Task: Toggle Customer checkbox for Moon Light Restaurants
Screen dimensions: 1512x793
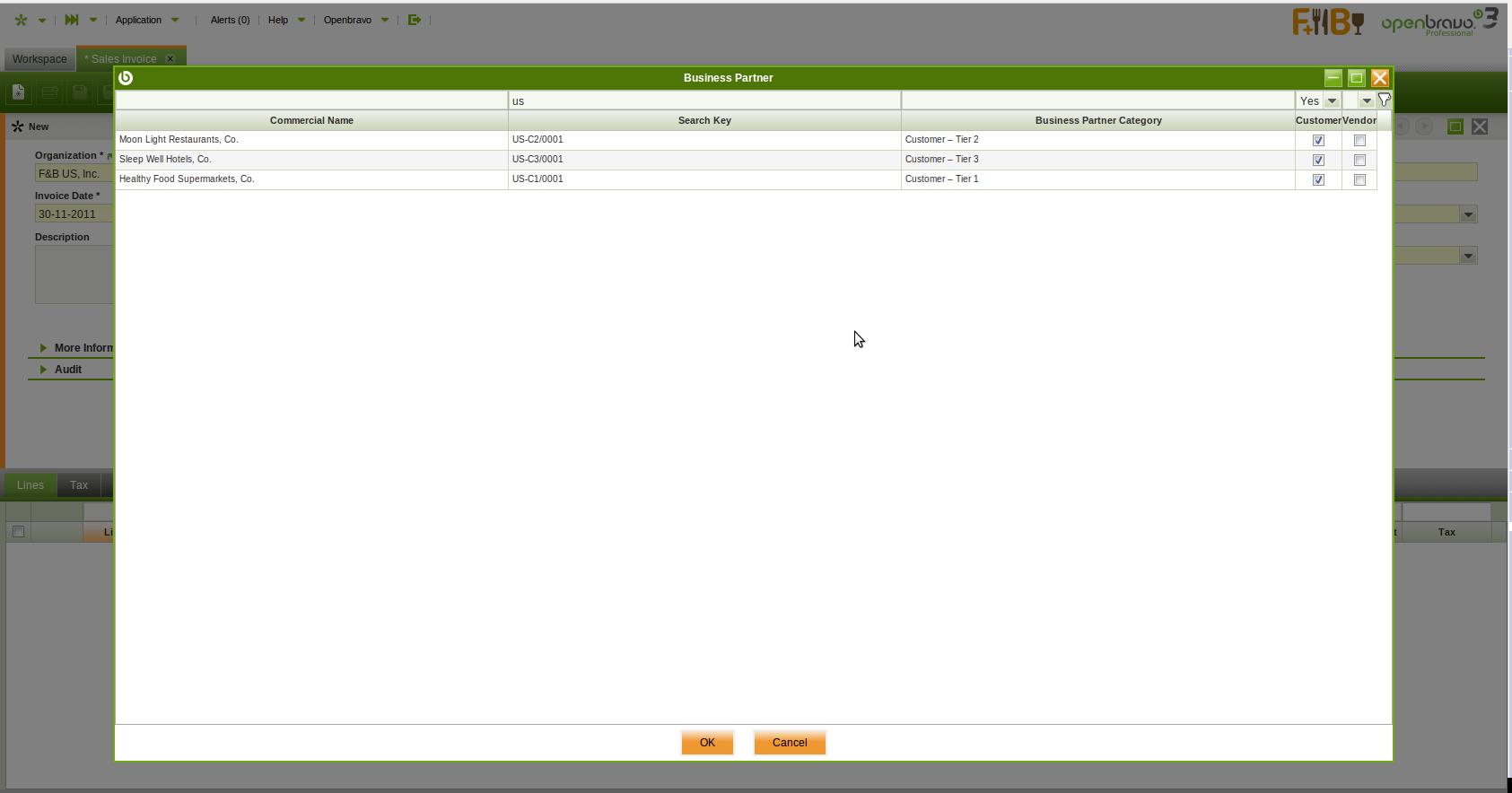Action: [1318, 140]
